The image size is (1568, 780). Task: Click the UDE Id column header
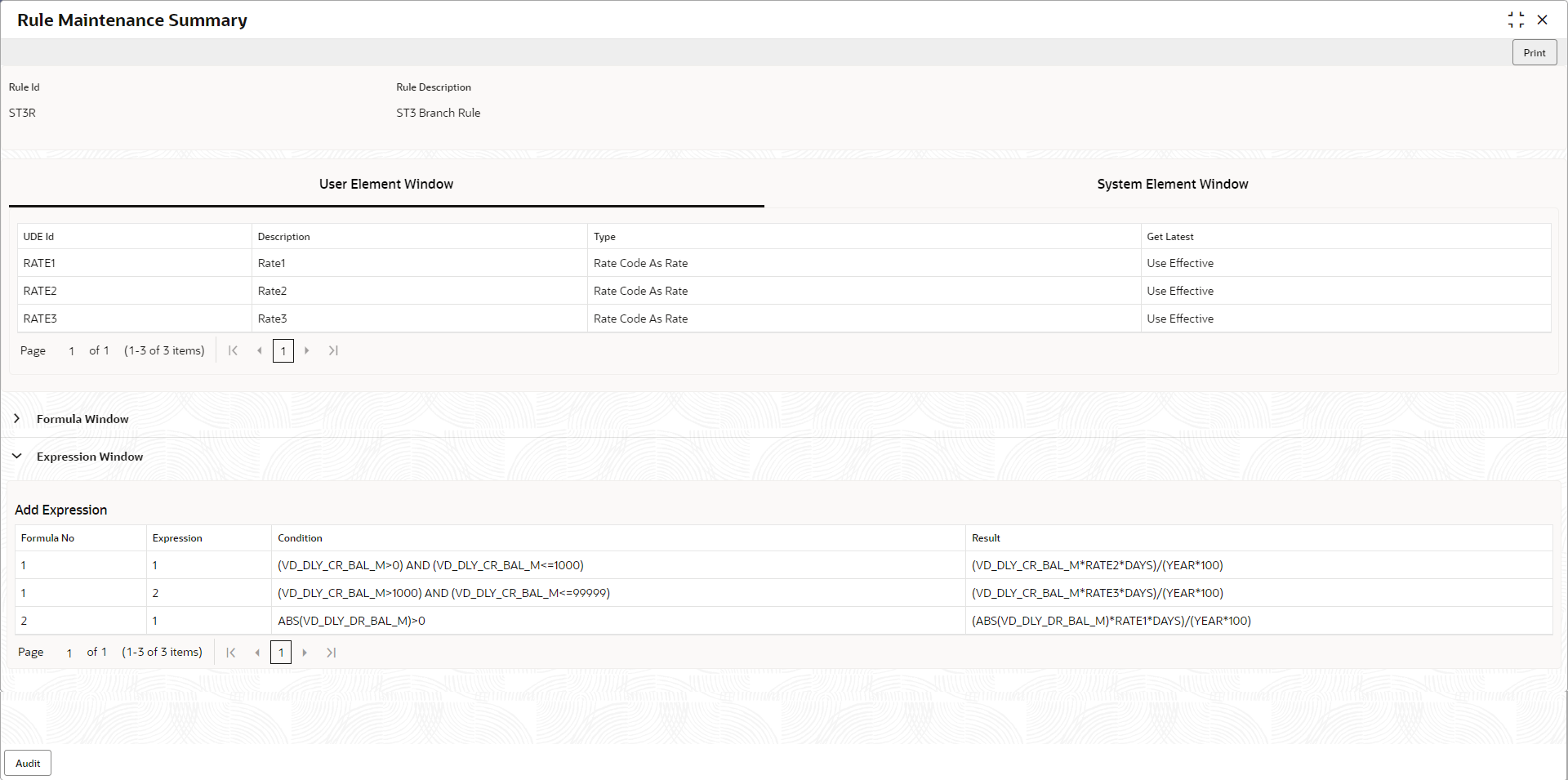135,236
